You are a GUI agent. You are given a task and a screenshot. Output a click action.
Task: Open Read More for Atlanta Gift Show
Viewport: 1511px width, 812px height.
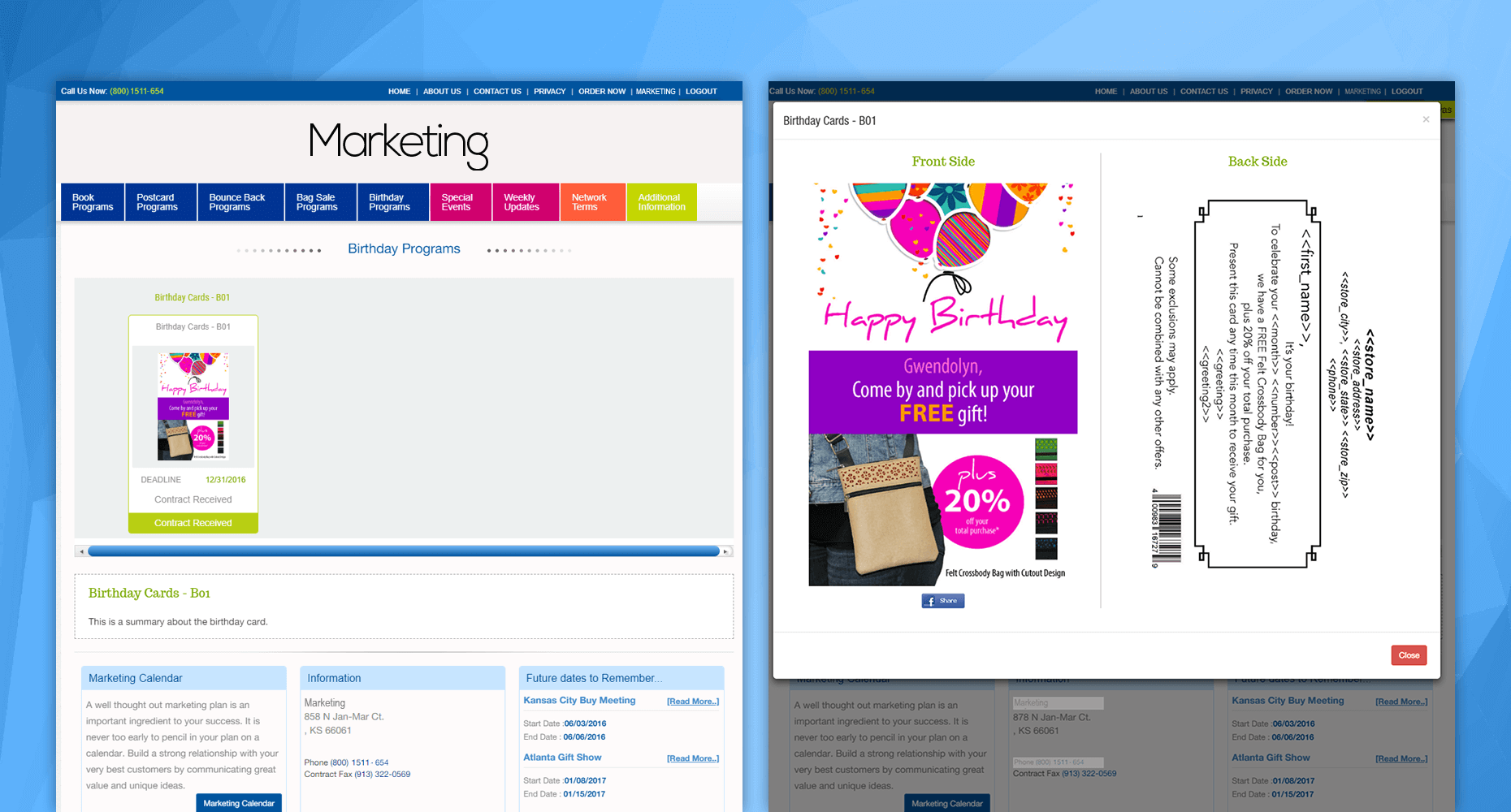(693, 758)
